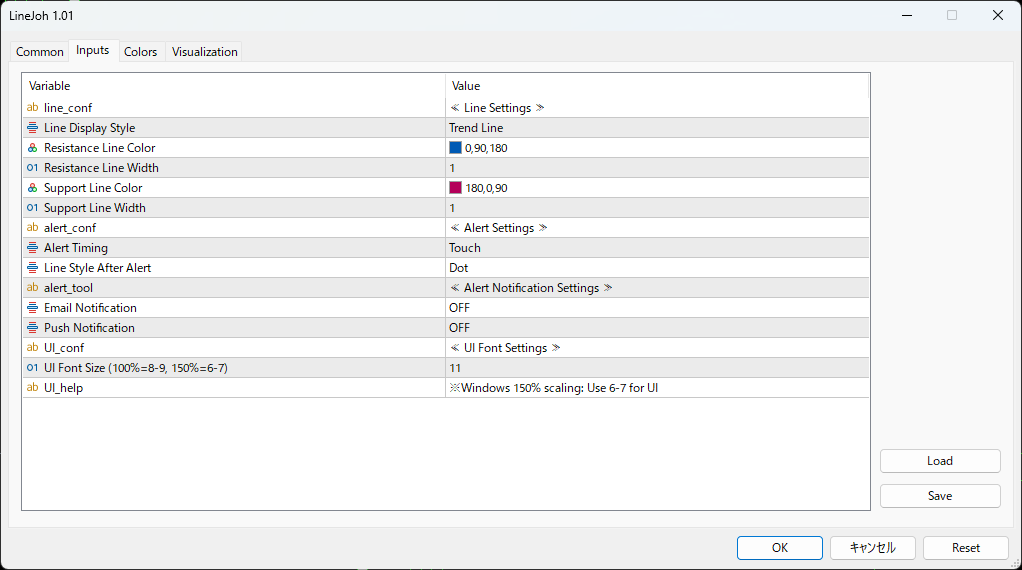Click the color icon beside Support Line Color

coord(33,188)
